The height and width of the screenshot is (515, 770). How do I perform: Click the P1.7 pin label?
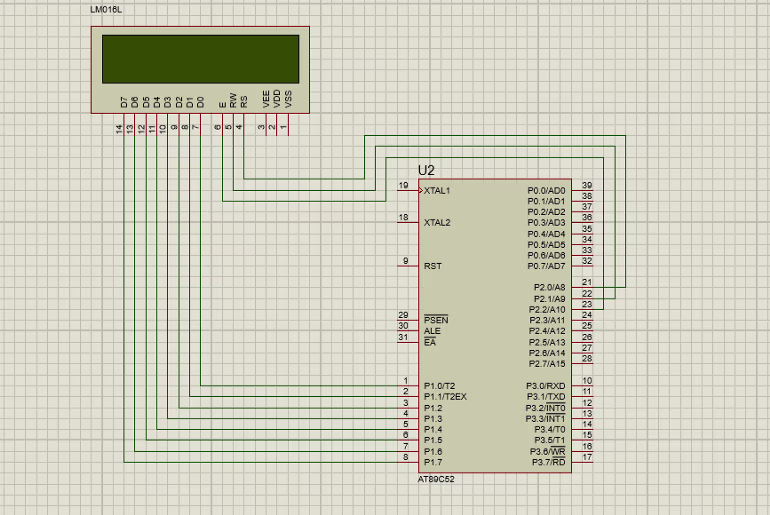(433, 462)
